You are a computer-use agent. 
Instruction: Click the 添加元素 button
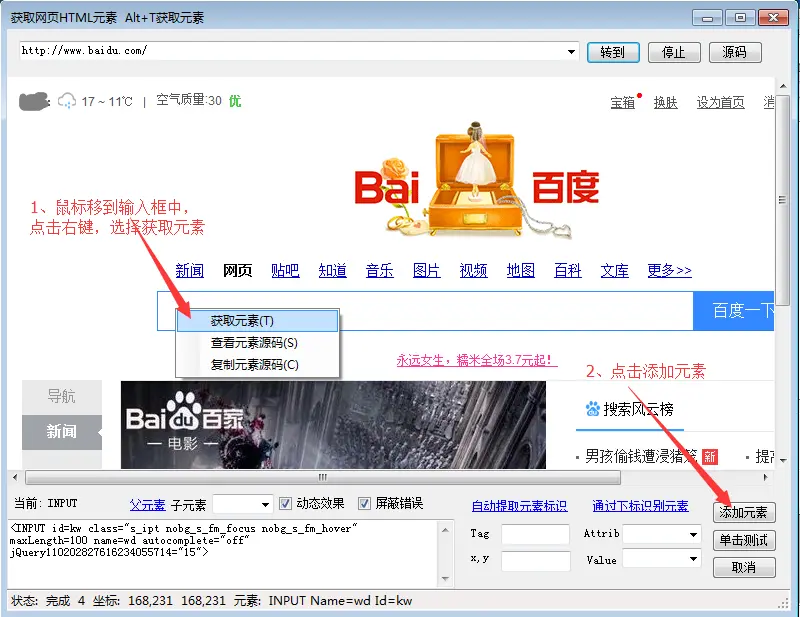pos(744,512)
